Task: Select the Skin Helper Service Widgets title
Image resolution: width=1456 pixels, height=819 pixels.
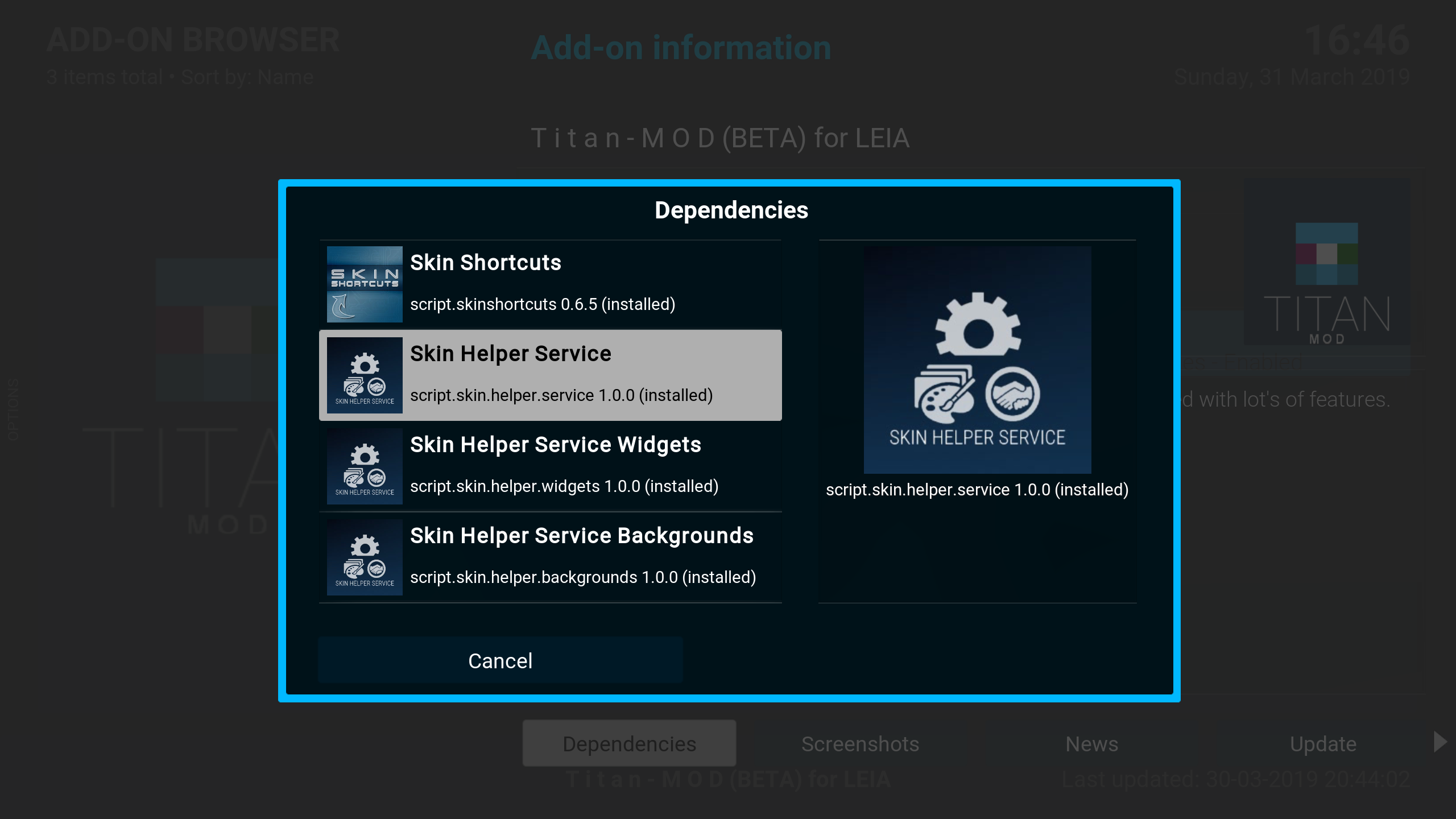Action: (x=556, y=445)
